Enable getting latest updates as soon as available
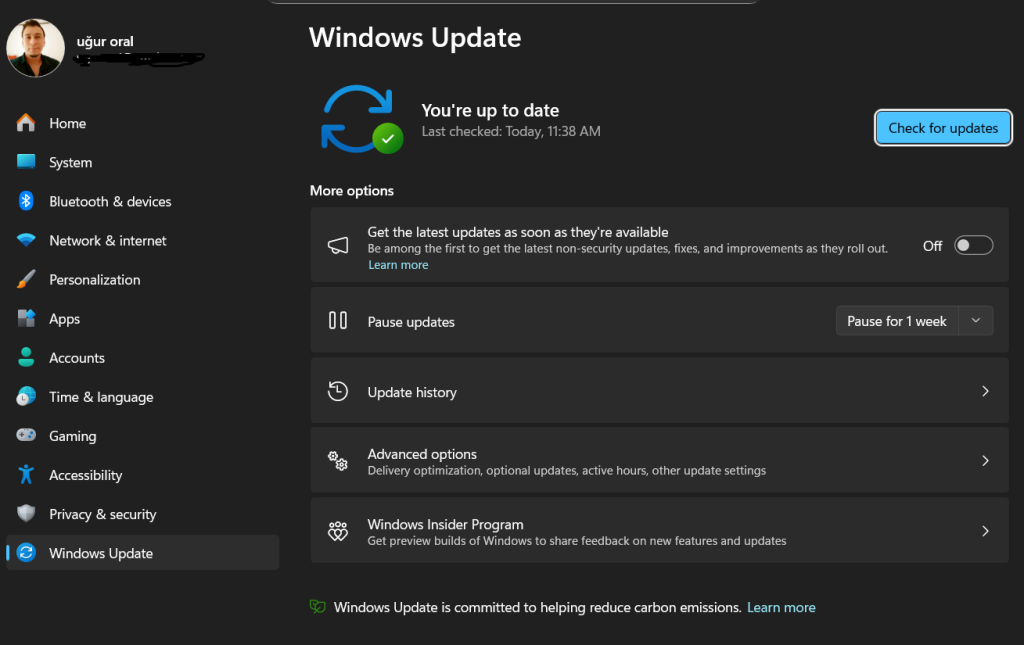 (973, 245)
